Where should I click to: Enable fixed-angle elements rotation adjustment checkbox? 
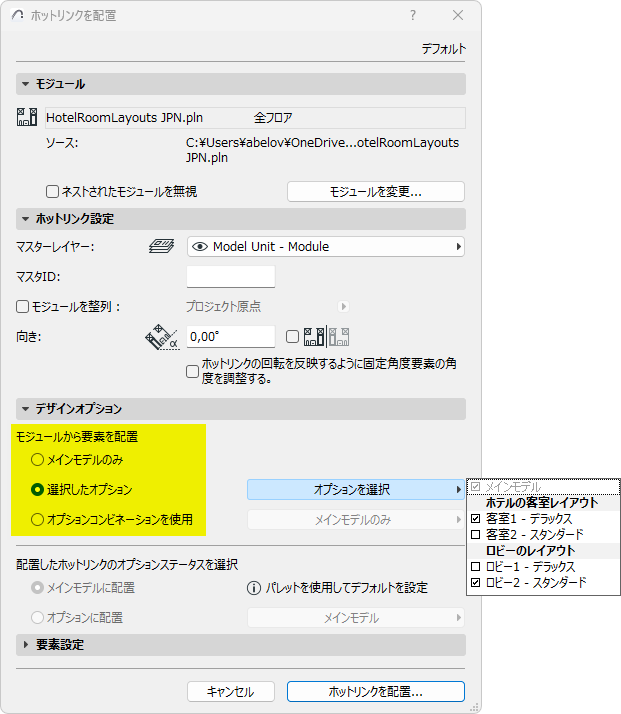[193, 371]
